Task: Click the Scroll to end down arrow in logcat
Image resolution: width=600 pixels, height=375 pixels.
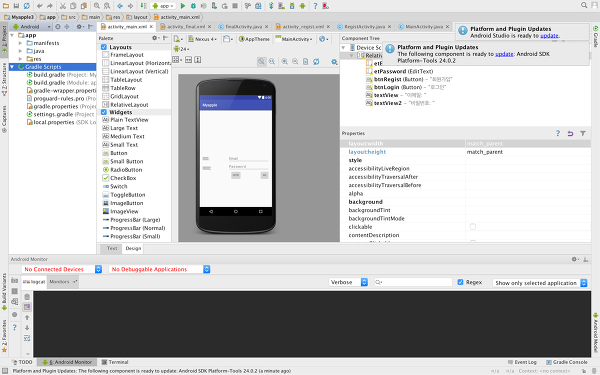Action: pyautogui.click(x=27, y=328)
